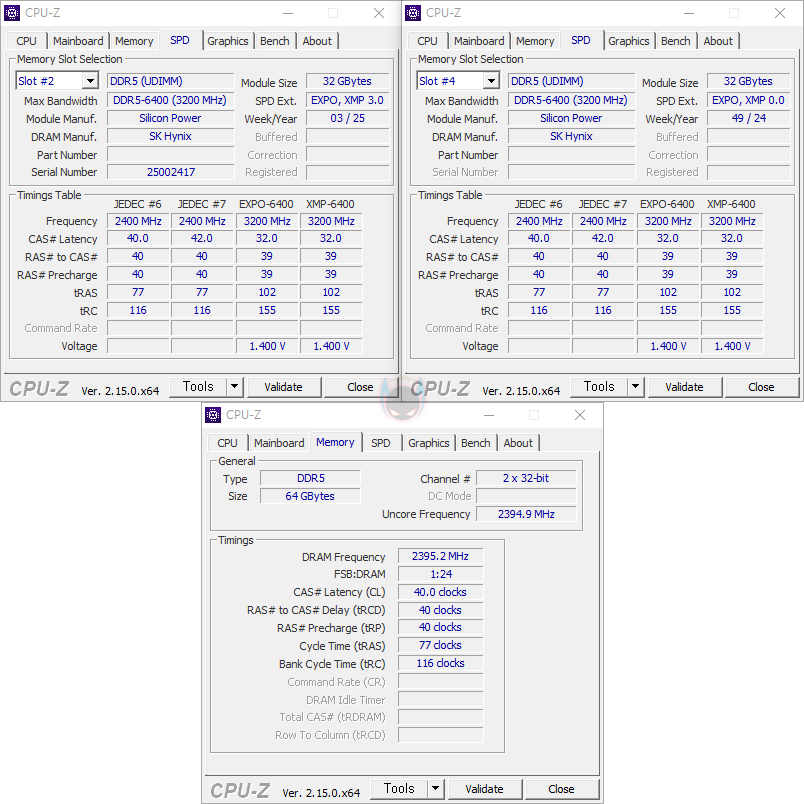Image resolution: width=804 pixels, height=804 pixels.
Task: Click Cycle Time value 77 clocks
Action: click(440, 646)
